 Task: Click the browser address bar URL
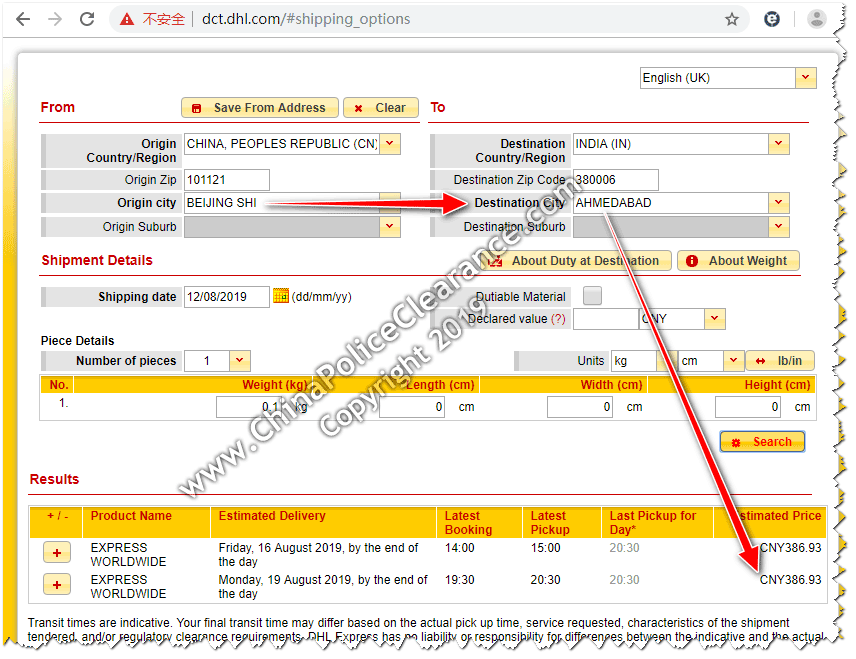pos(306,19)
